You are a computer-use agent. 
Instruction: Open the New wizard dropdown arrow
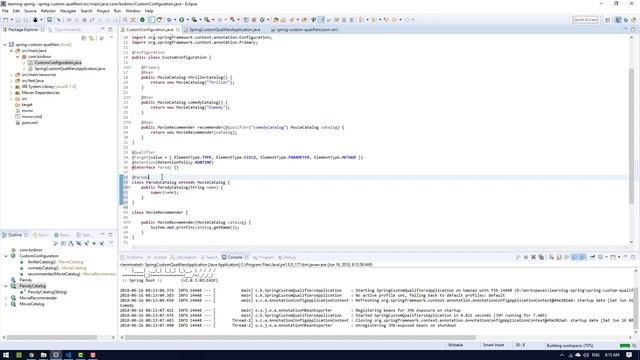pyautogui.click(x=11, y=20)
